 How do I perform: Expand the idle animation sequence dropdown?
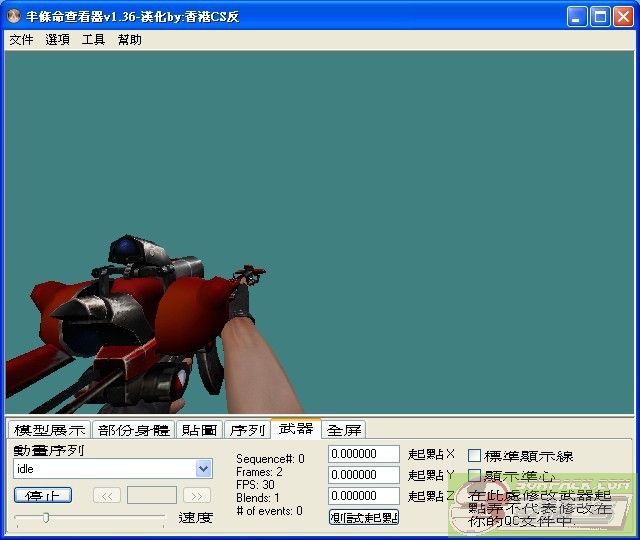coord(204,468)
